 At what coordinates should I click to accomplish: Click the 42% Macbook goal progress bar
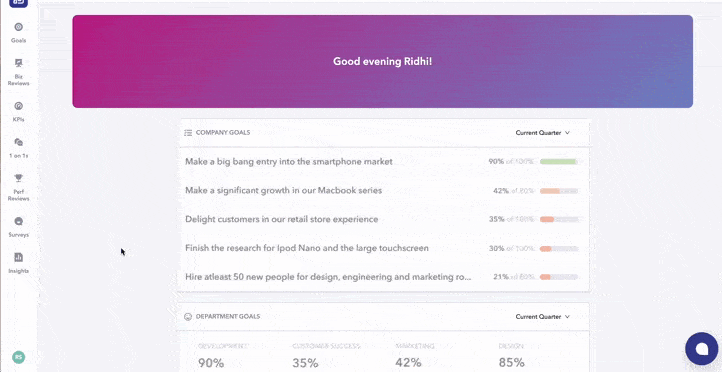(x=559, y=191)
